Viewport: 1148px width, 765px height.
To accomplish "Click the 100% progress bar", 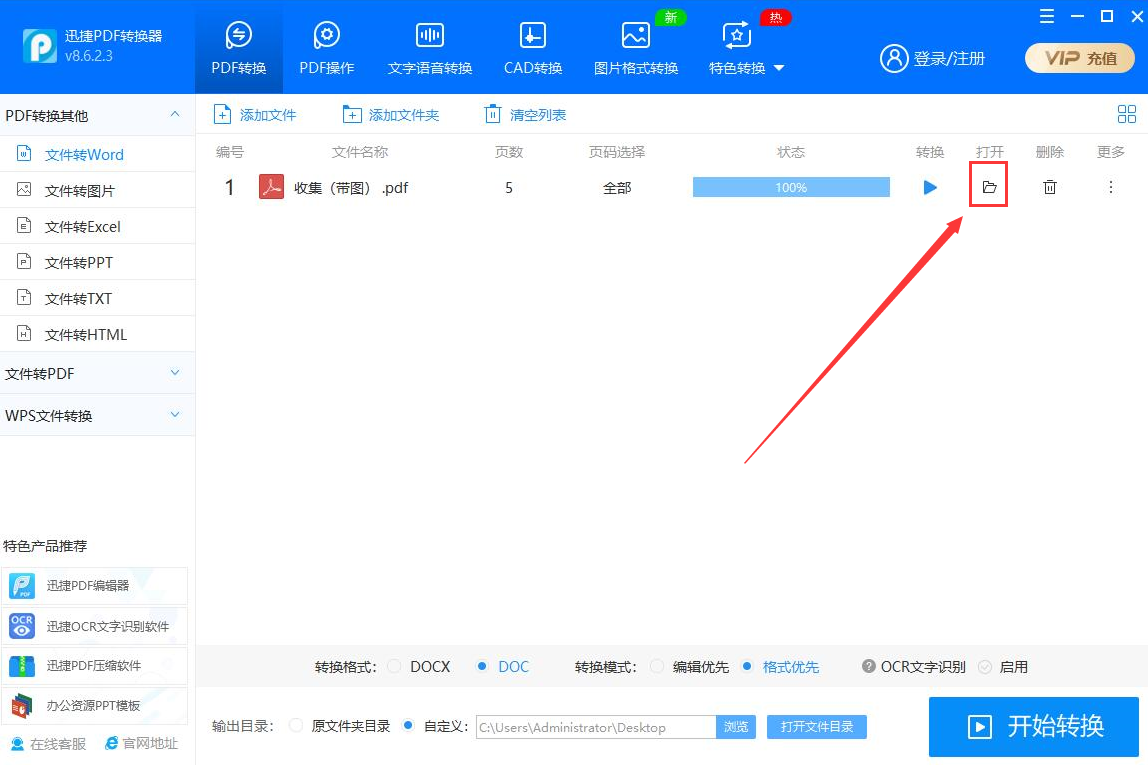I will pos(791,187).
